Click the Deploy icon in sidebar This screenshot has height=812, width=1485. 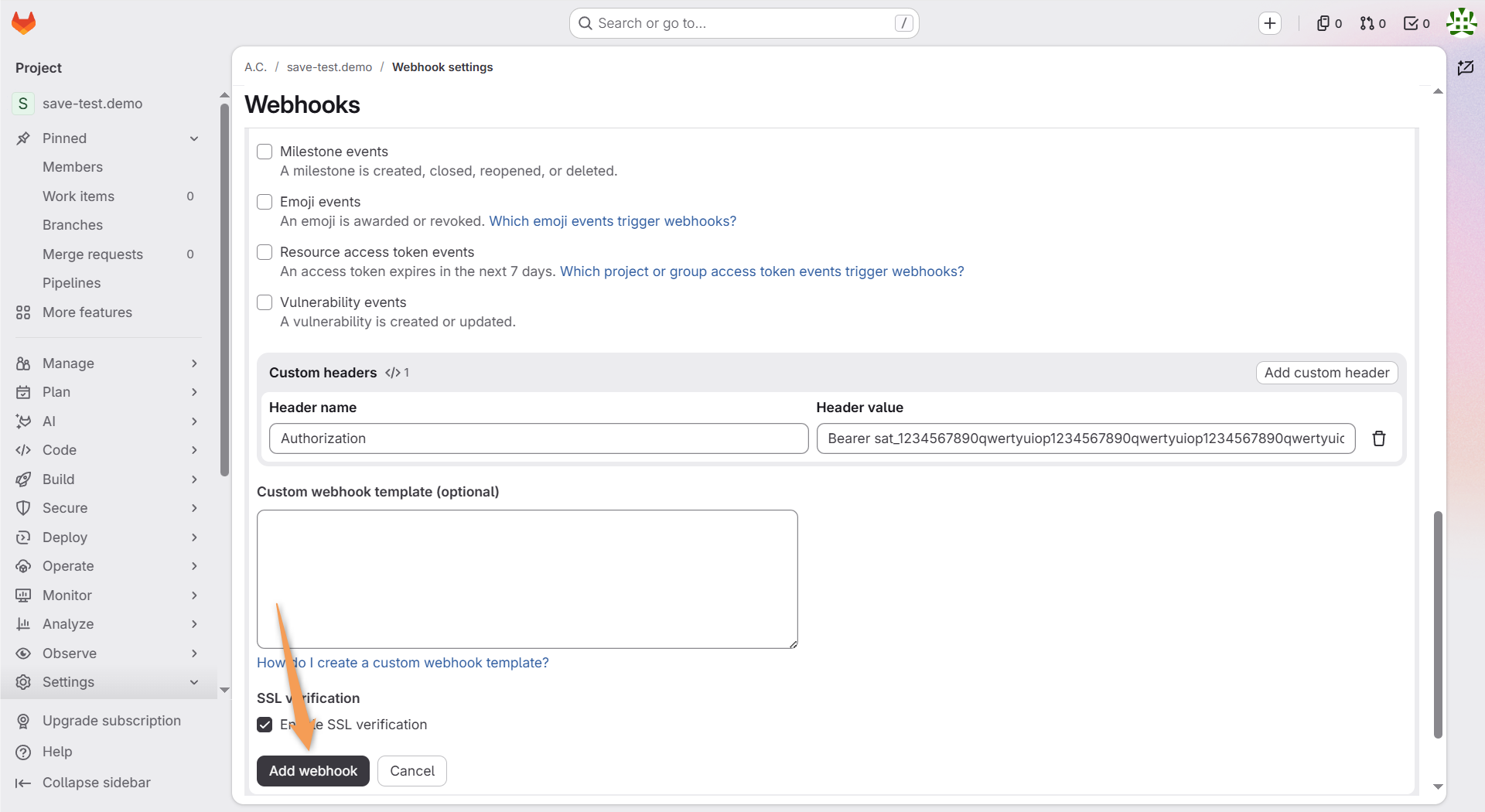click(23, 537)
